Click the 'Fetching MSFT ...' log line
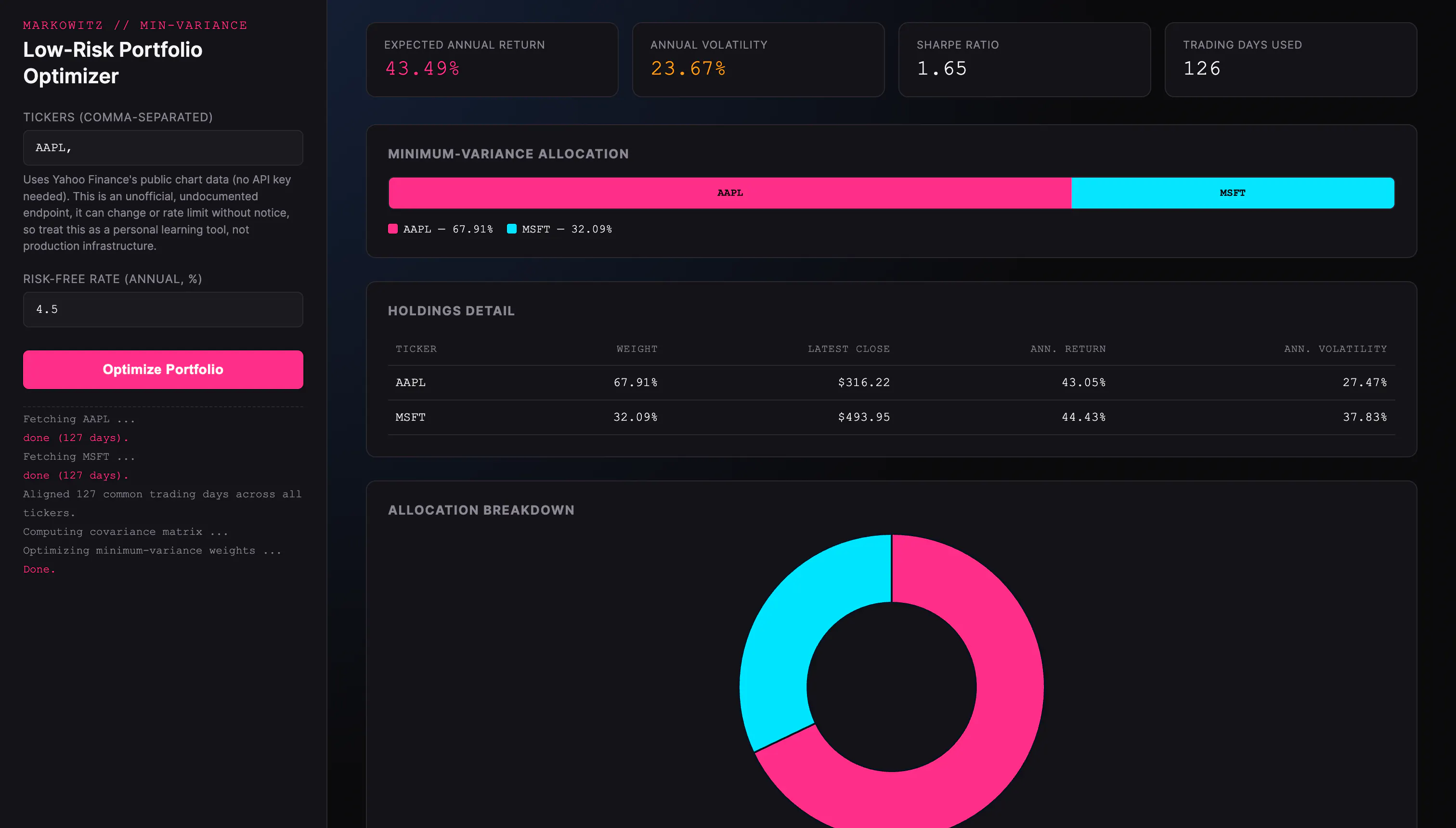The image size is (1456, 828). (x=79, y=457)
